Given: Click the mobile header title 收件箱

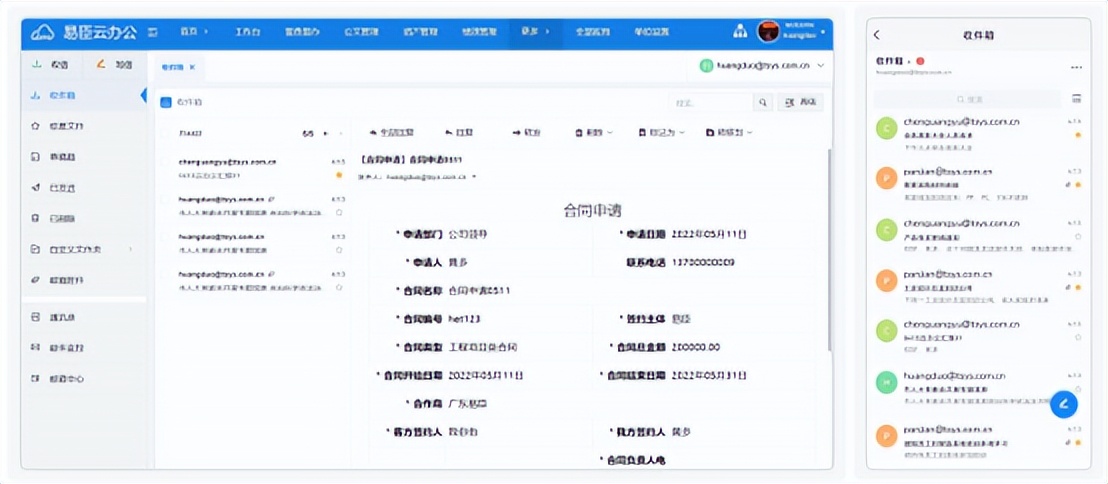Looking at the screenshot, I should (x=978, y=35).
